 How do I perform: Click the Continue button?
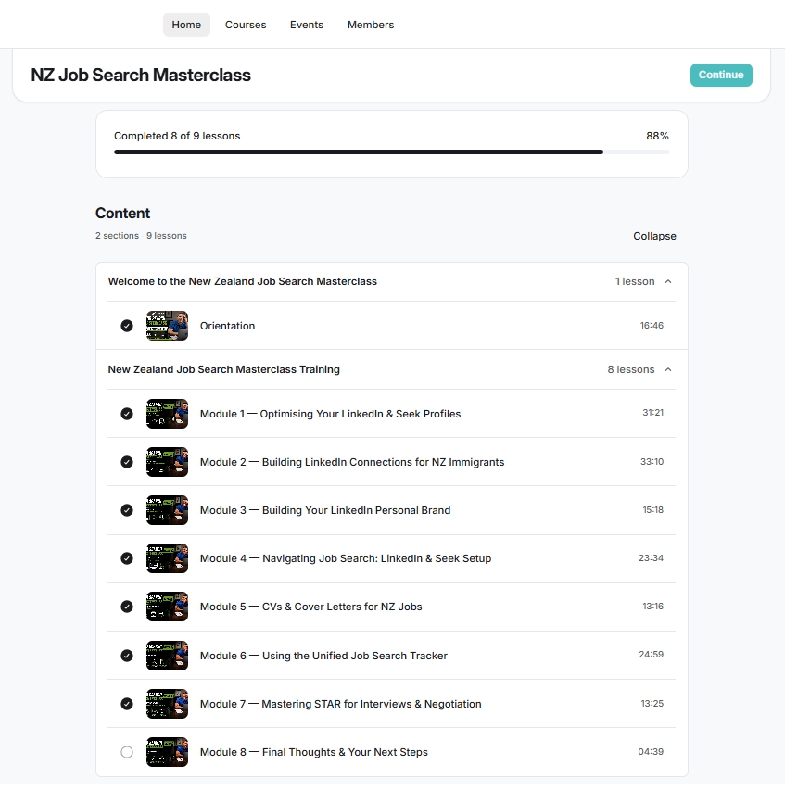[x=721, y=75]
